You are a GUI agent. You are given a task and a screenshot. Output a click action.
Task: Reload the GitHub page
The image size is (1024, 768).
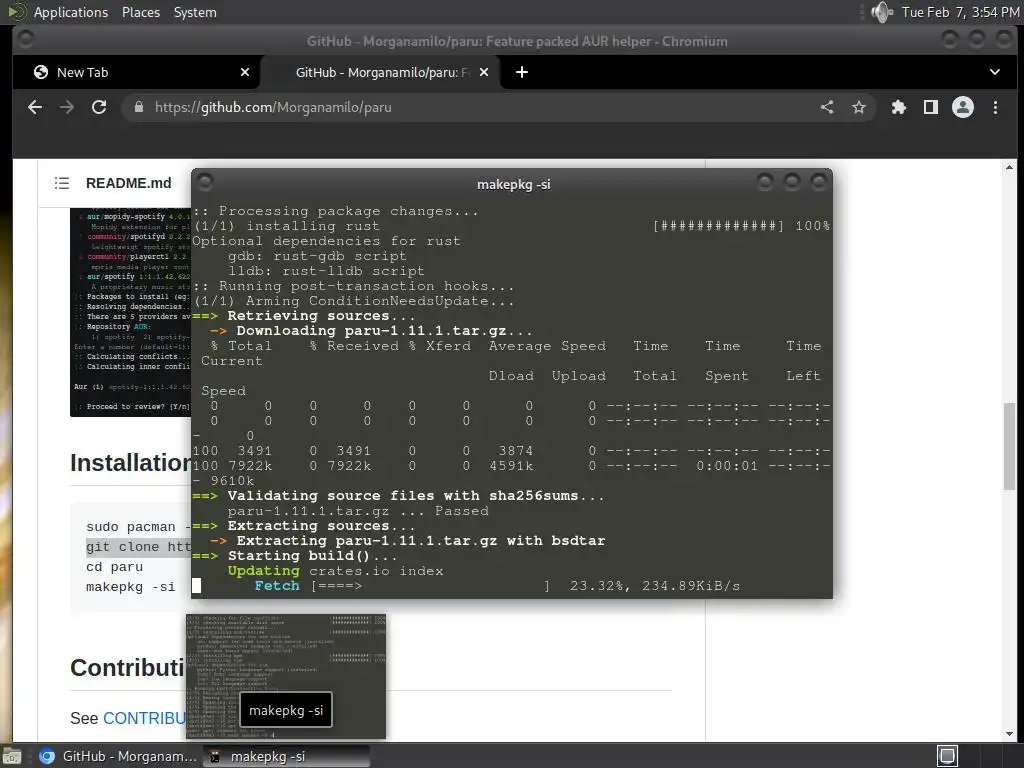click(x=99, y=107)
